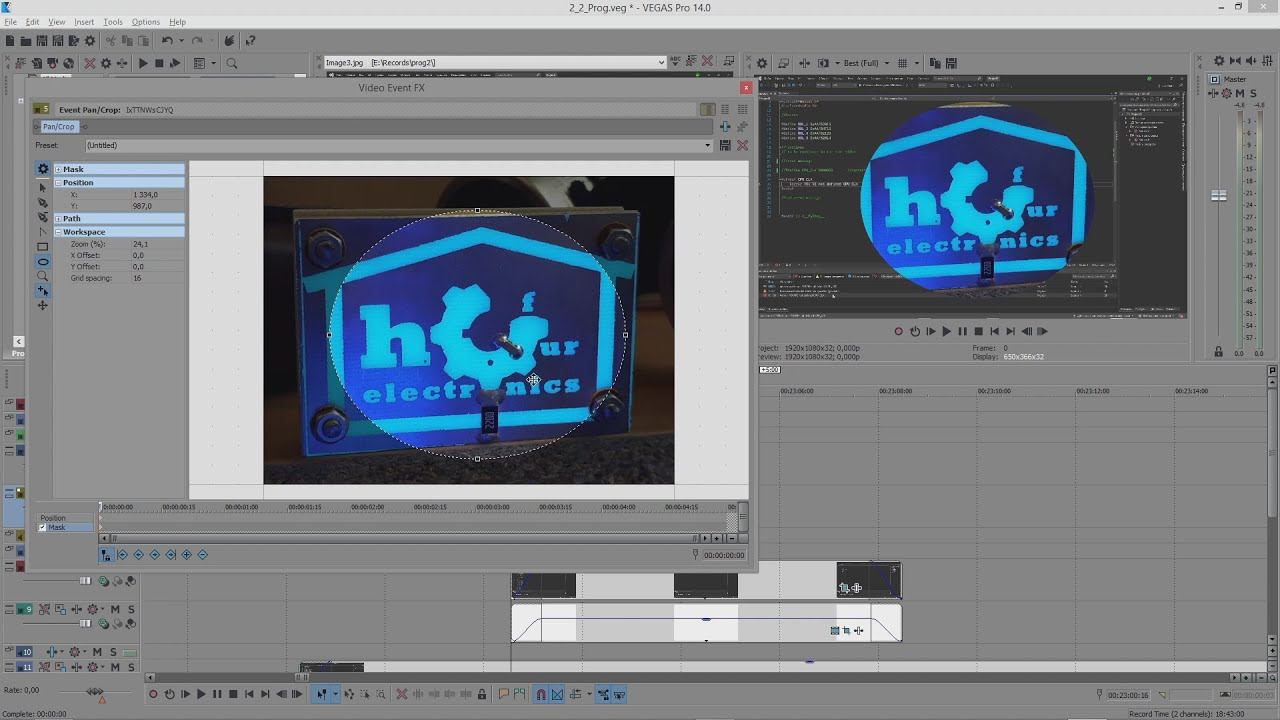Close the Video Event FX window
The width and height of the screenshot is (1280, 720).
point(745,88)
